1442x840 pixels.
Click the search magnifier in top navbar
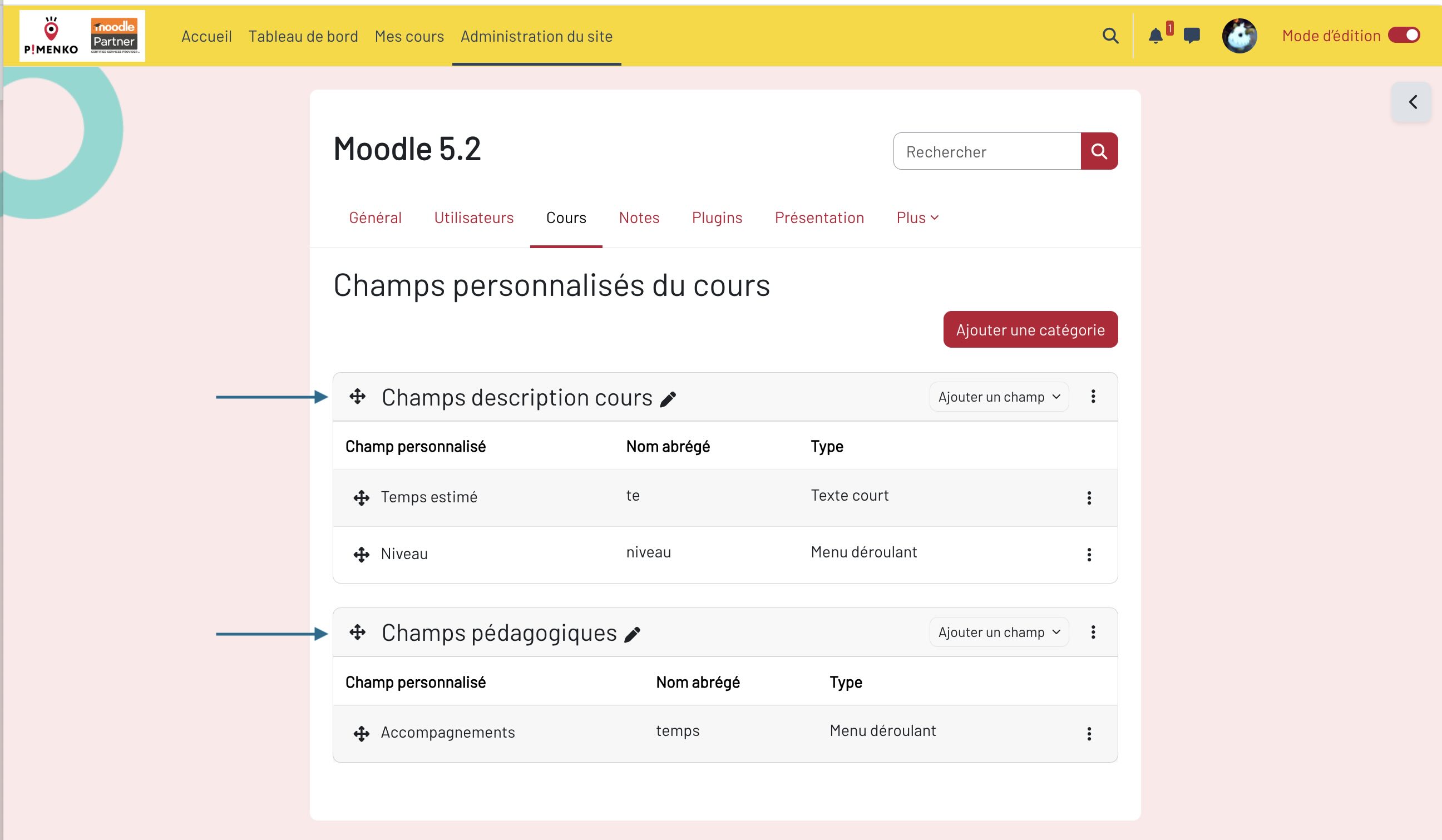click(x=1110, y=36)
